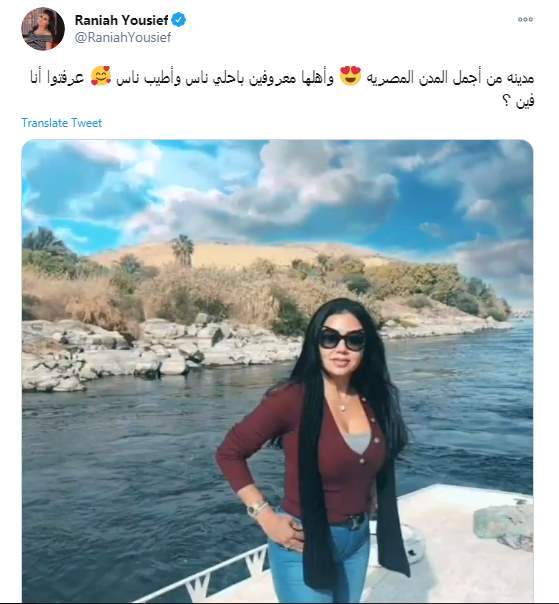Click the belt buckle on the jeans
This screenshot has height=604, width=559.
pos(354,522)
